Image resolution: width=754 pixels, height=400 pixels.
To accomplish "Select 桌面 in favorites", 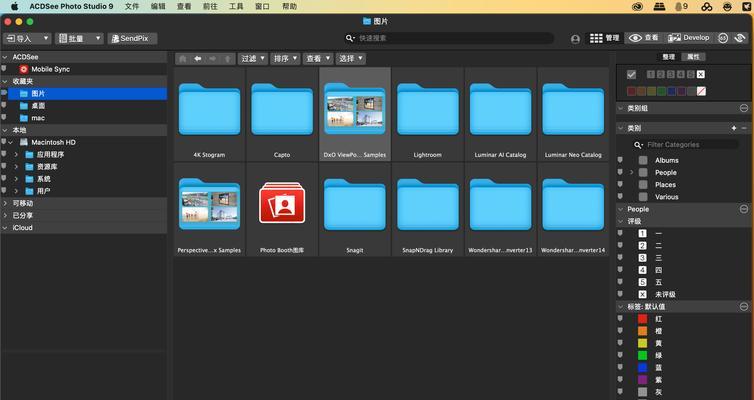I will [x=87, y=106].
